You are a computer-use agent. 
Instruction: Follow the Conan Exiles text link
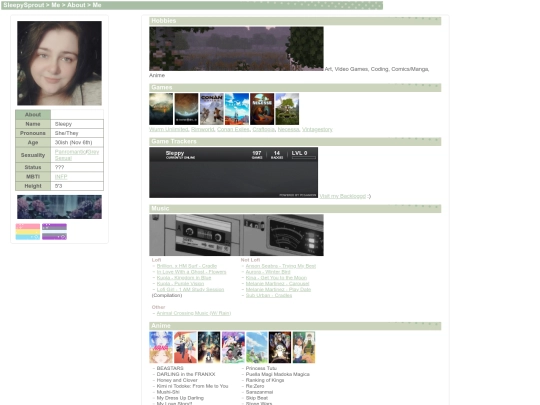pos(233,129)
